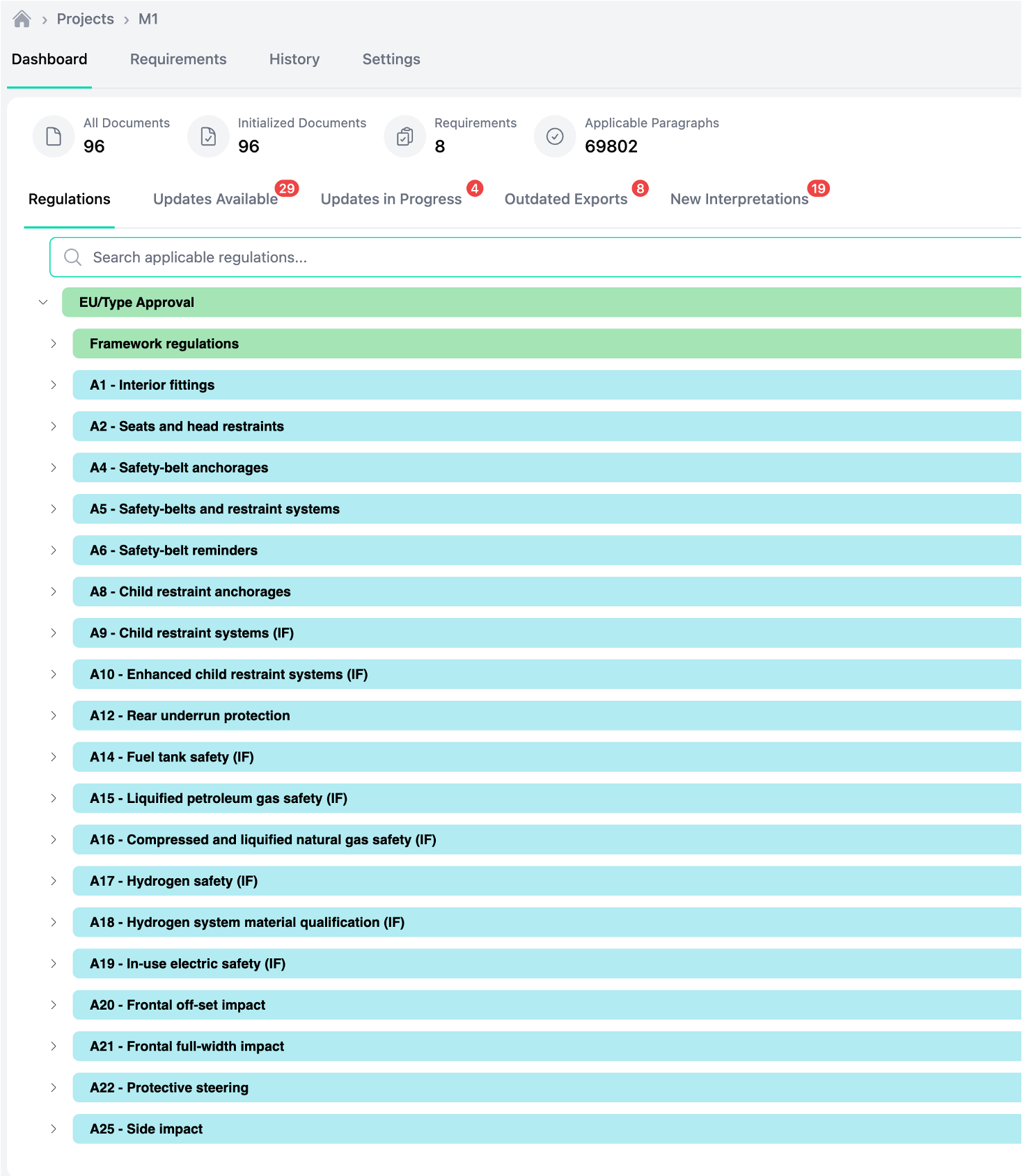
Task: Collapse the EU/Type Approval group
Action: coord(43,302)
